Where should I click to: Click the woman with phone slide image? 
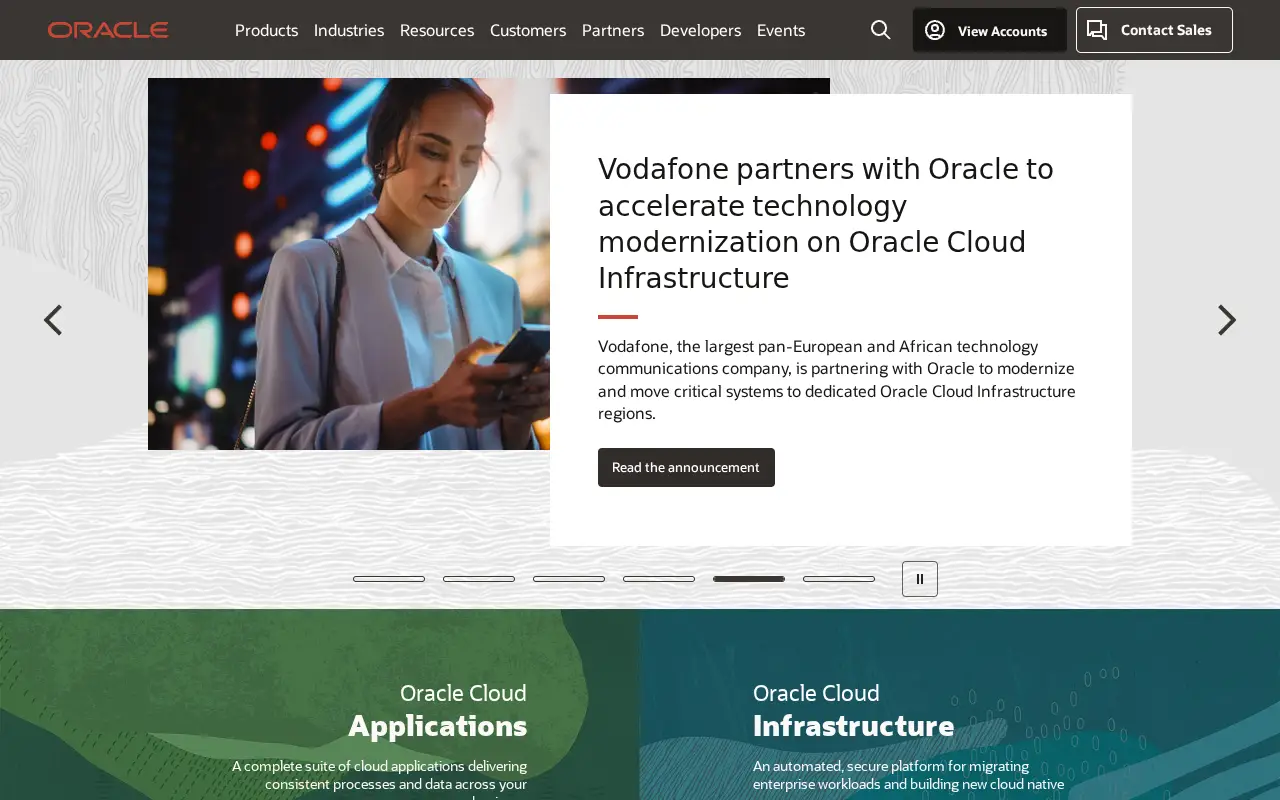pyautogui.click(x=349, y=264)
